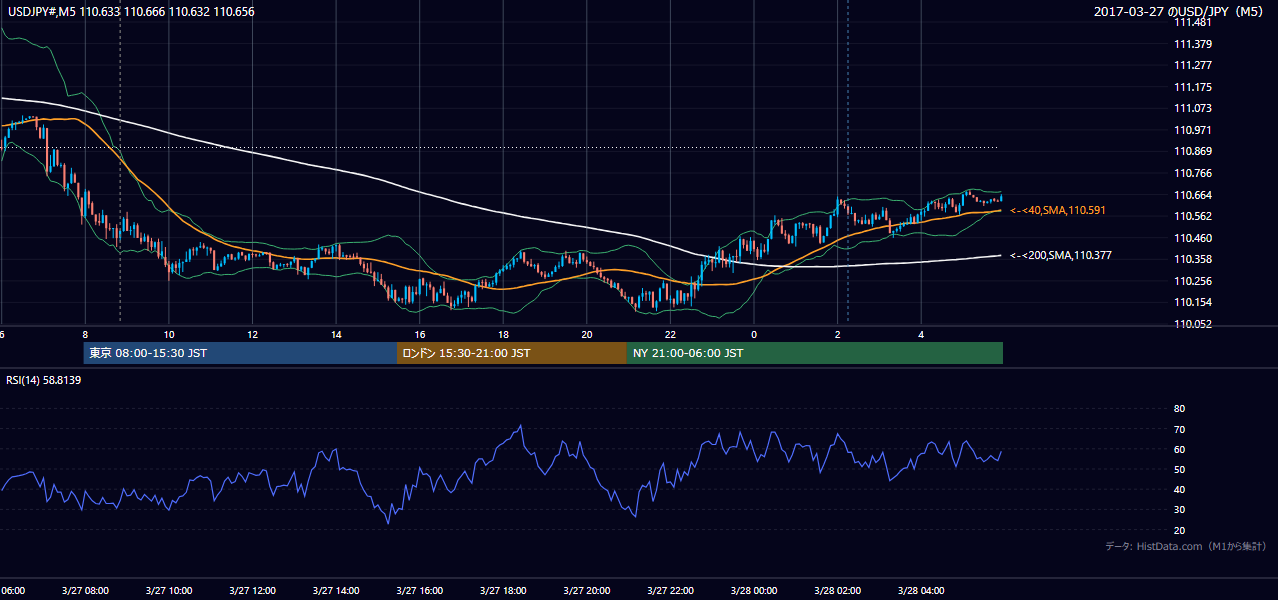
Task: Click RSI scale value 70
Action: (1179, 429)
